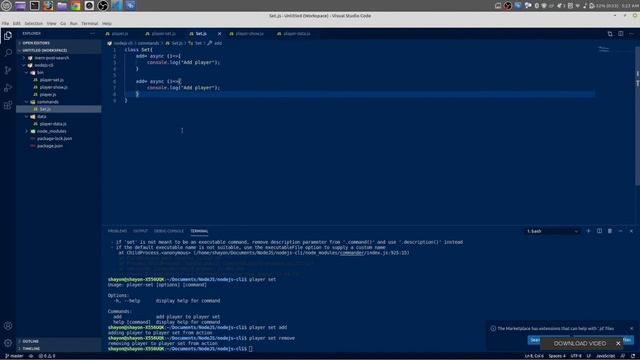Screen dimensions: 640x360
Task: Open the Search view in activity bar
Action: pyautogui.click(x=8, y=53)
